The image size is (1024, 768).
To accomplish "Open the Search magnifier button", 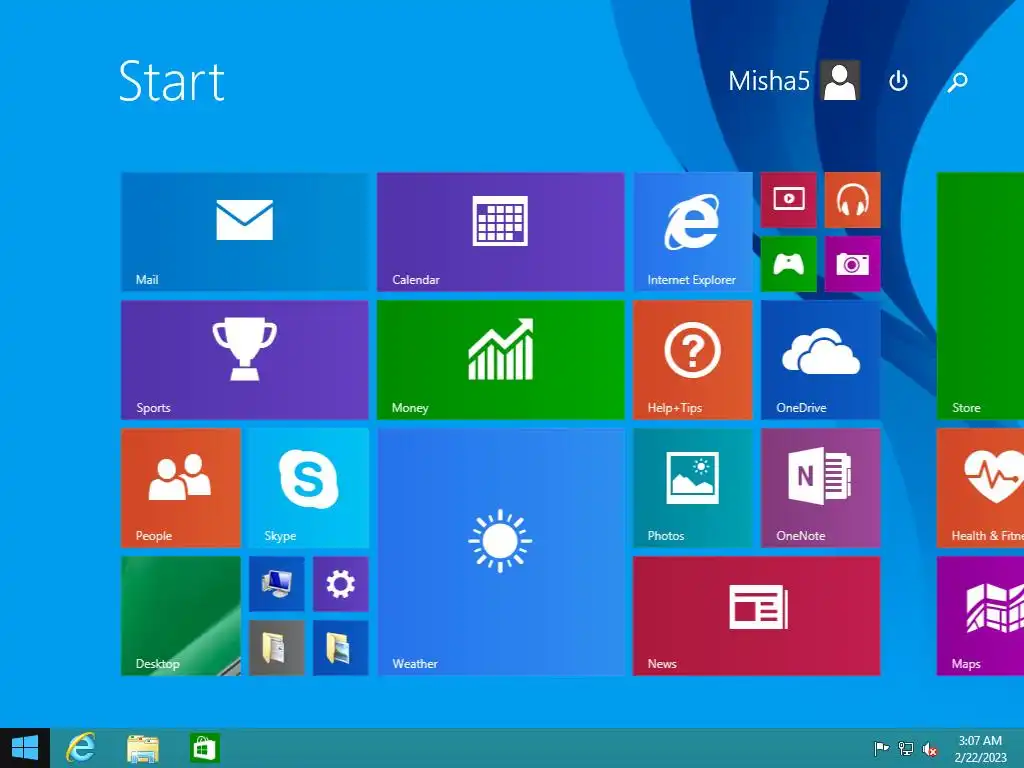I will pyautogui.click(x=957, y=81).
